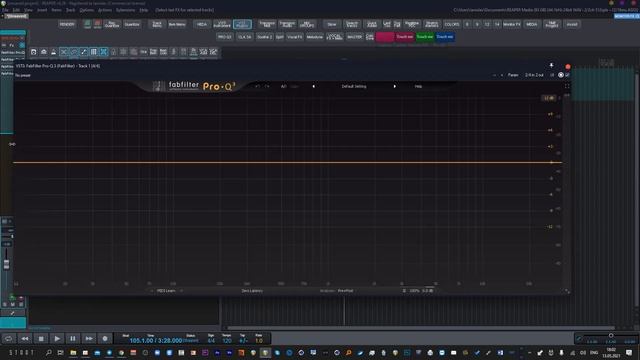640x360 pixels.
Task: Click the round UI knob icon in FX header
Action: point(561,75)
